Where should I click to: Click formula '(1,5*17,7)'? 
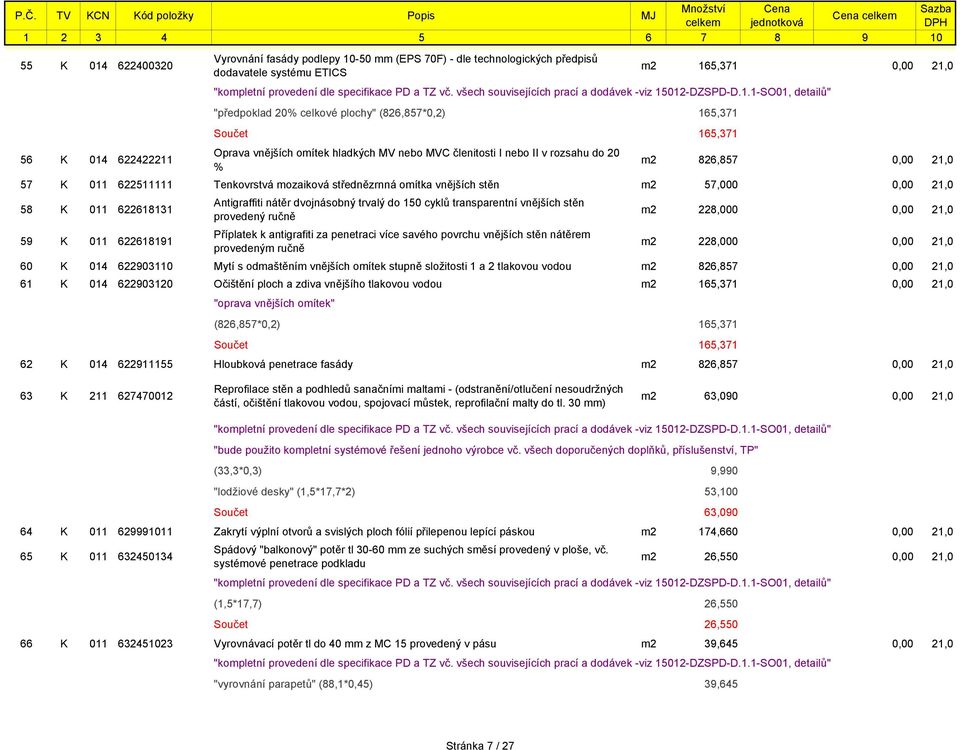coord(238,604)
